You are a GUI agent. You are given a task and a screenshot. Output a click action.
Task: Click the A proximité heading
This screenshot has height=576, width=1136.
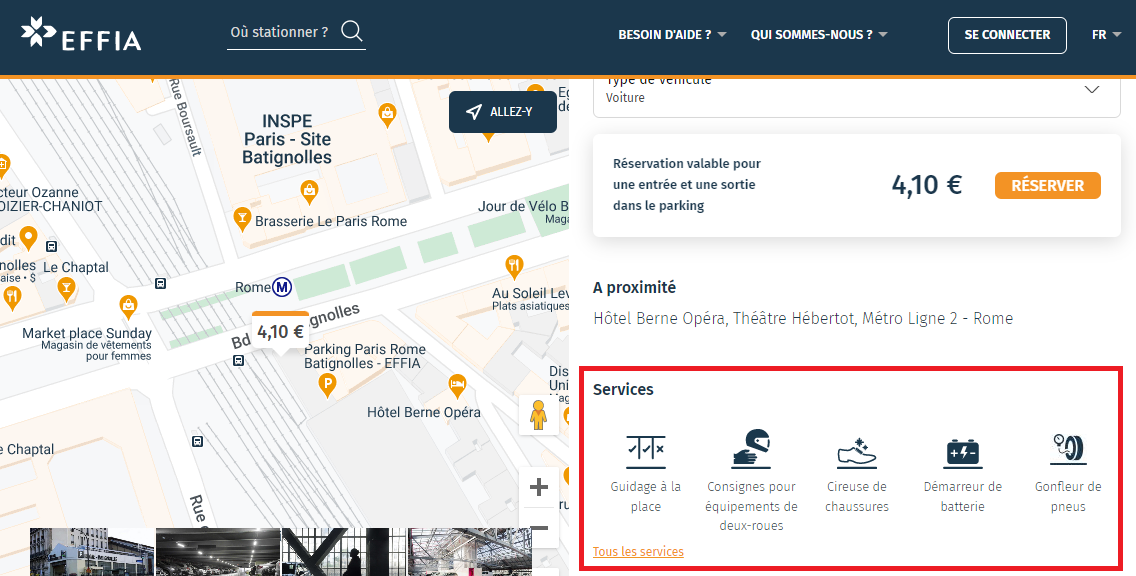634,288
